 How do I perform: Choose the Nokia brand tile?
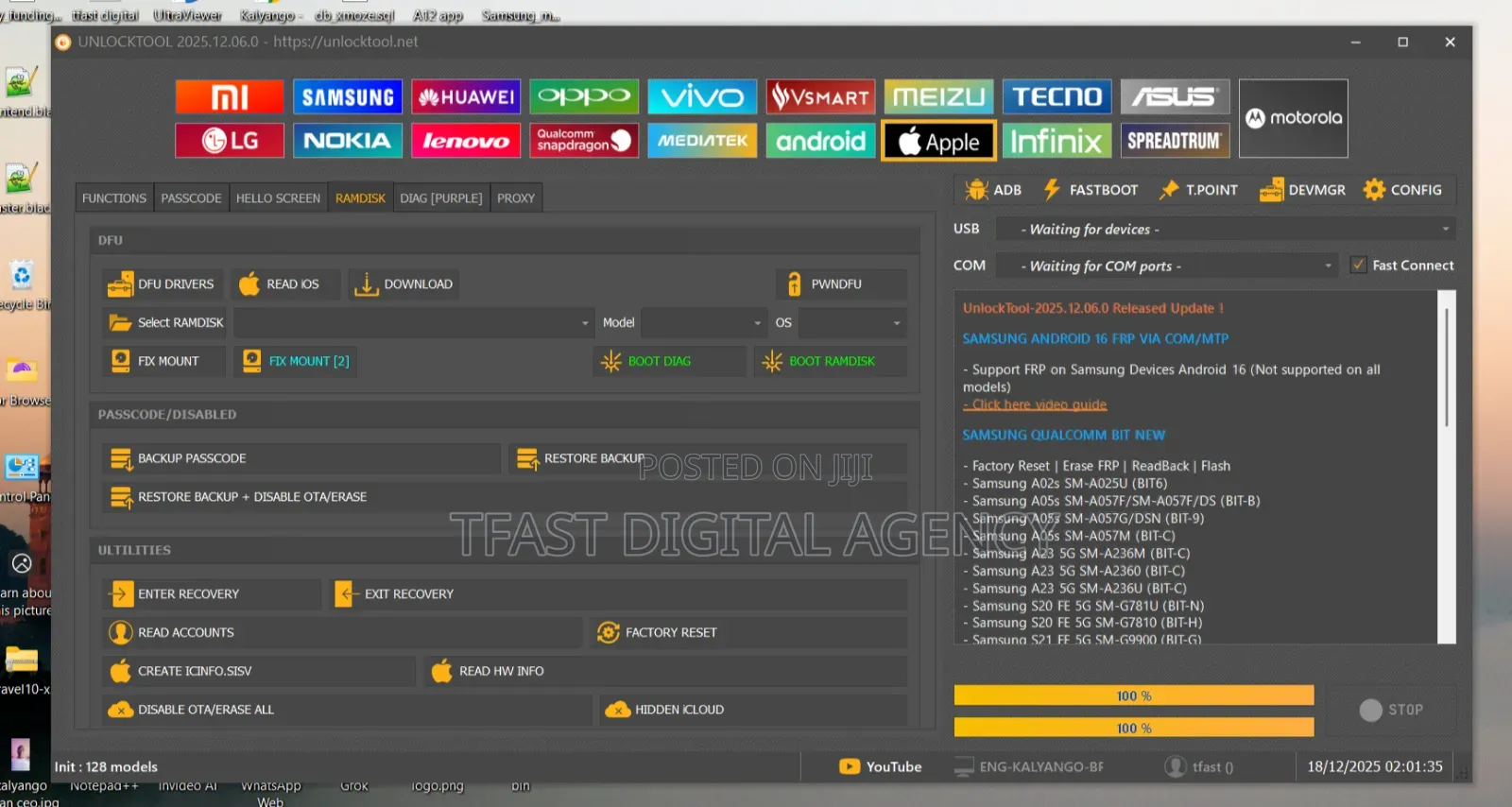coord(348,141)
